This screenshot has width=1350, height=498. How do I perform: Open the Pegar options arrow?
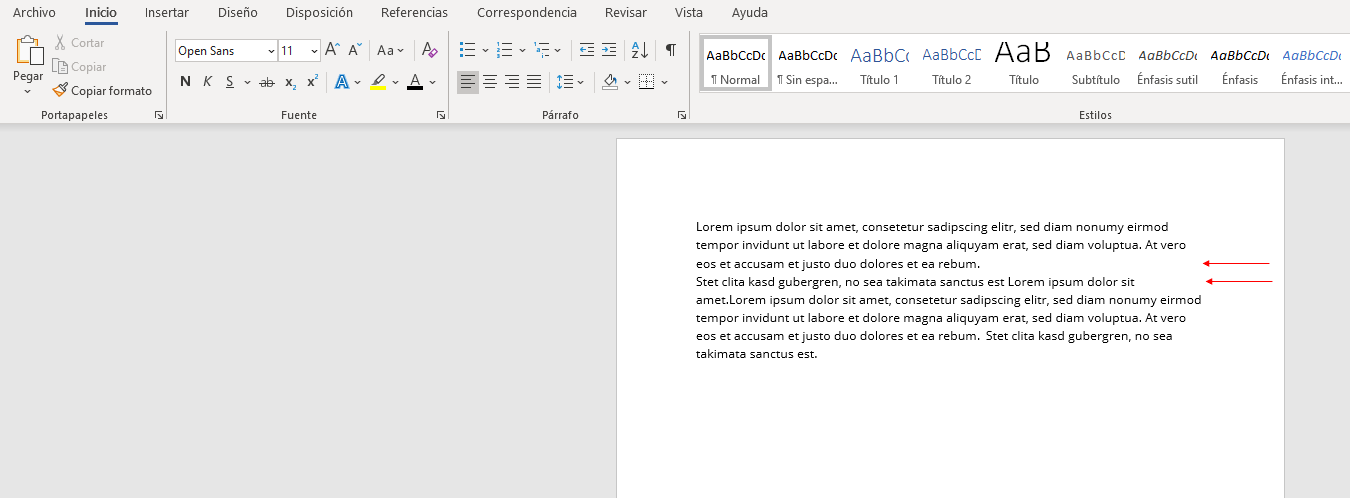point(28,91)
